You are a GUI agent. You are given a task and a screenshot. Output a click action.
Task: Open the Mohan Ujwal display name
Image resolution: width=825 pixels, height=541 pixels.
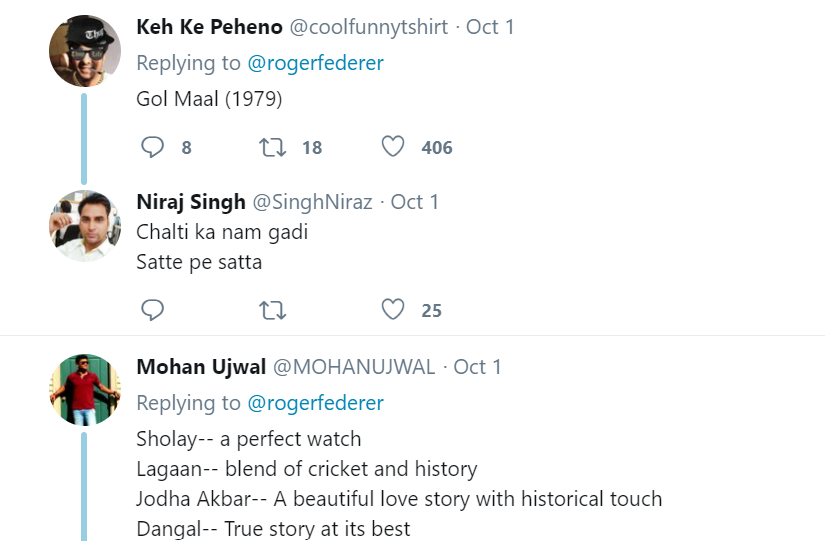coord(201,367)
